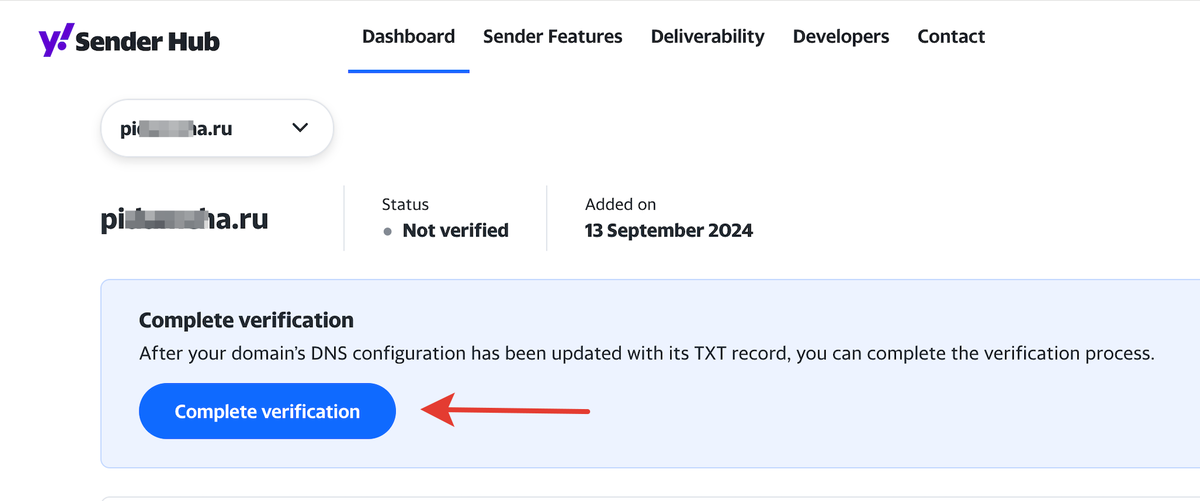Click the blue Complete verification button
The height and width of the screenshot is (501, 1200).
coord(268,411)
